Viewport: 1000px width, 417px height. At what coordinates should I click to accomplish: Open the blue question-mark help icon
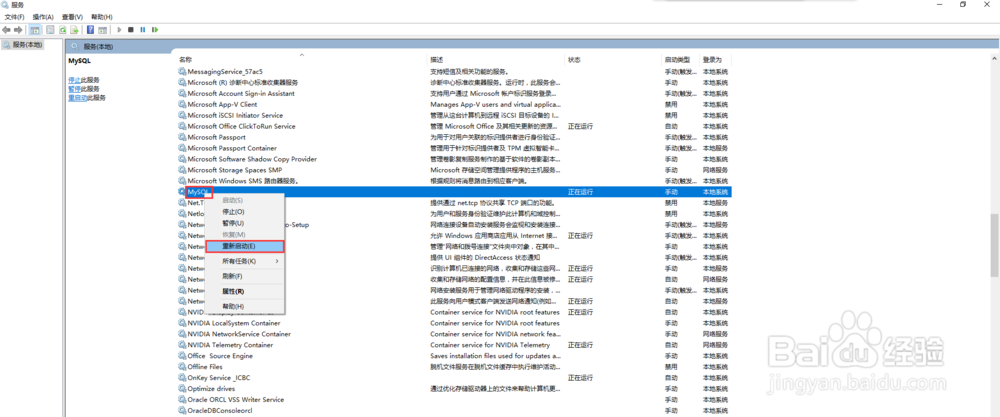click(x=91, y=29)
